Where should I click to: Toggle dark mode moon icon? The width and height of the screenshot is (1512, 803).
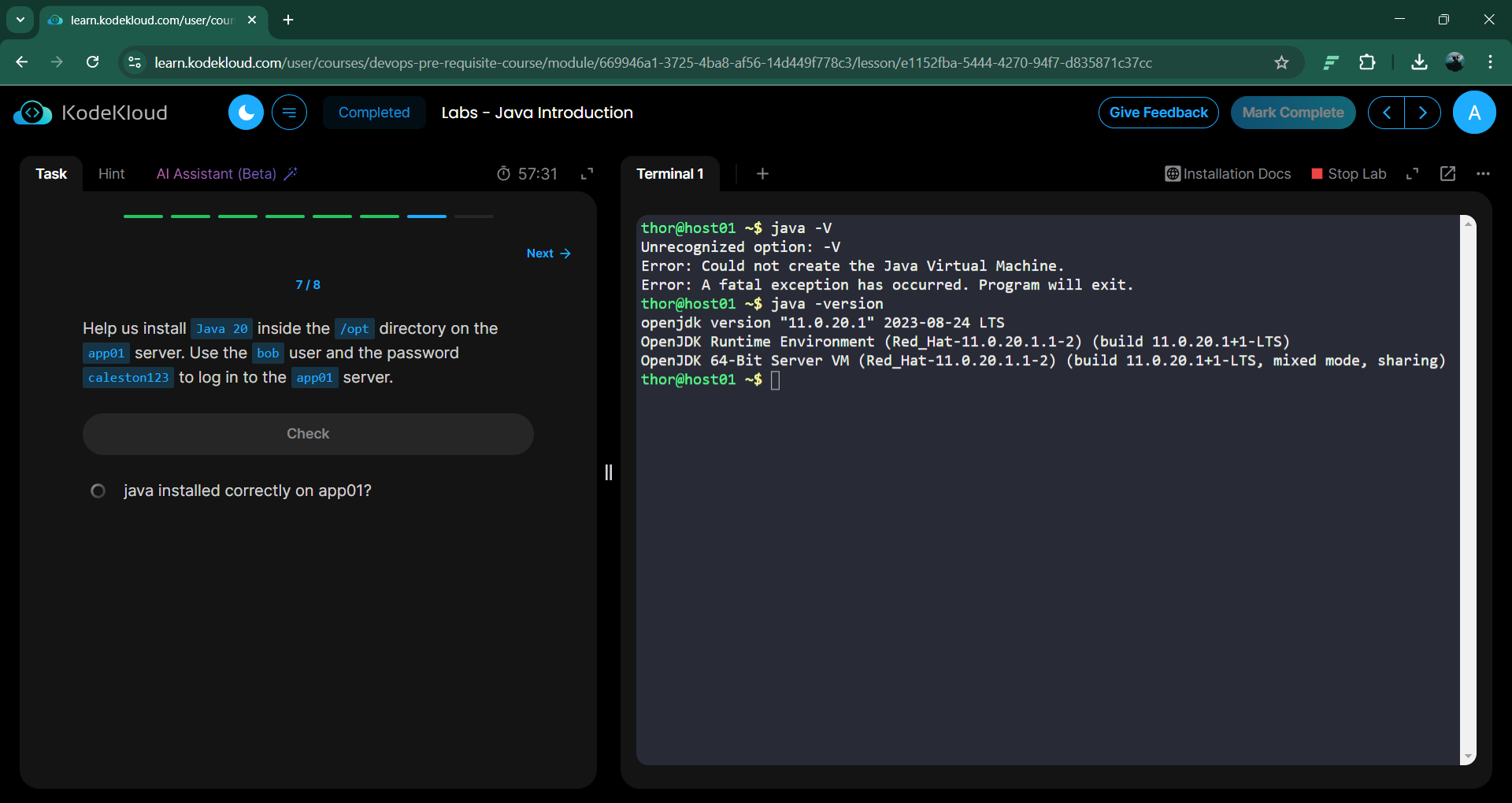tap(246, 113)
